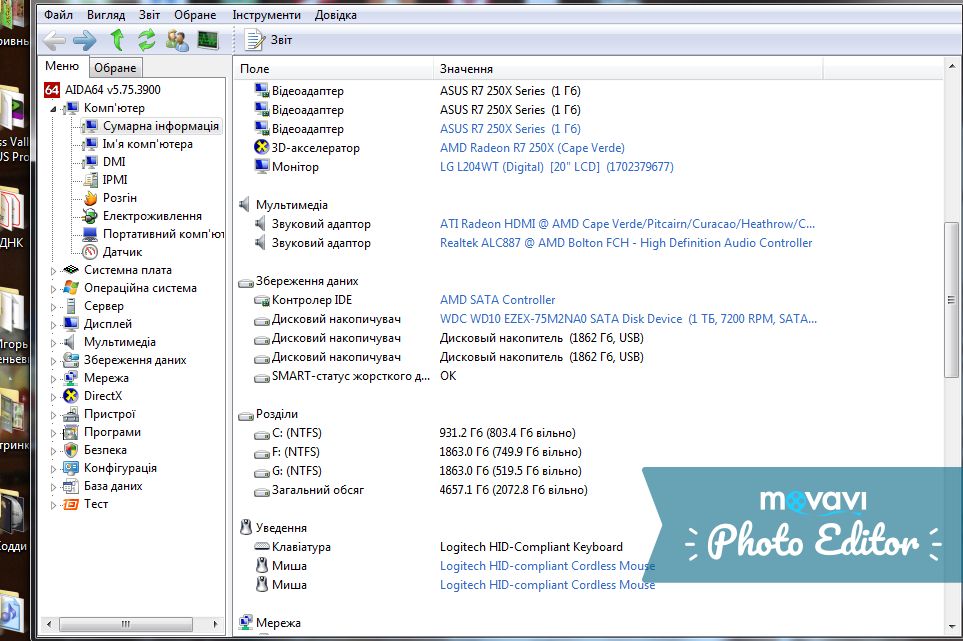Click the Поле column header
963x641 pixels.
coord(333,69)
